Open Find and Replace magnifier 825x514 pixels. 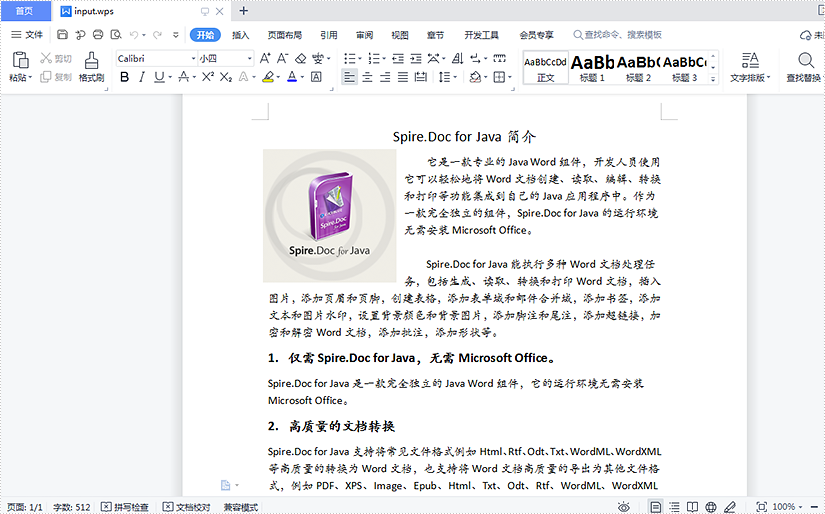[x=806, y=60]
